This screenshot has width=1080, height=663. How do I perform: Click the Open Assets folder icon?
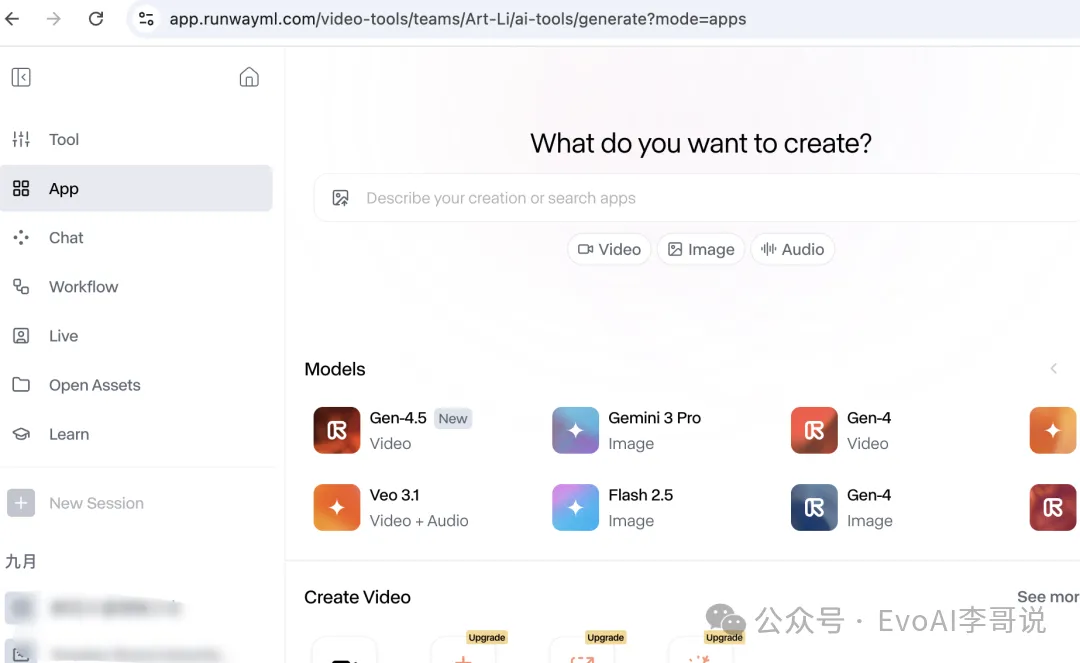point(21,385)
